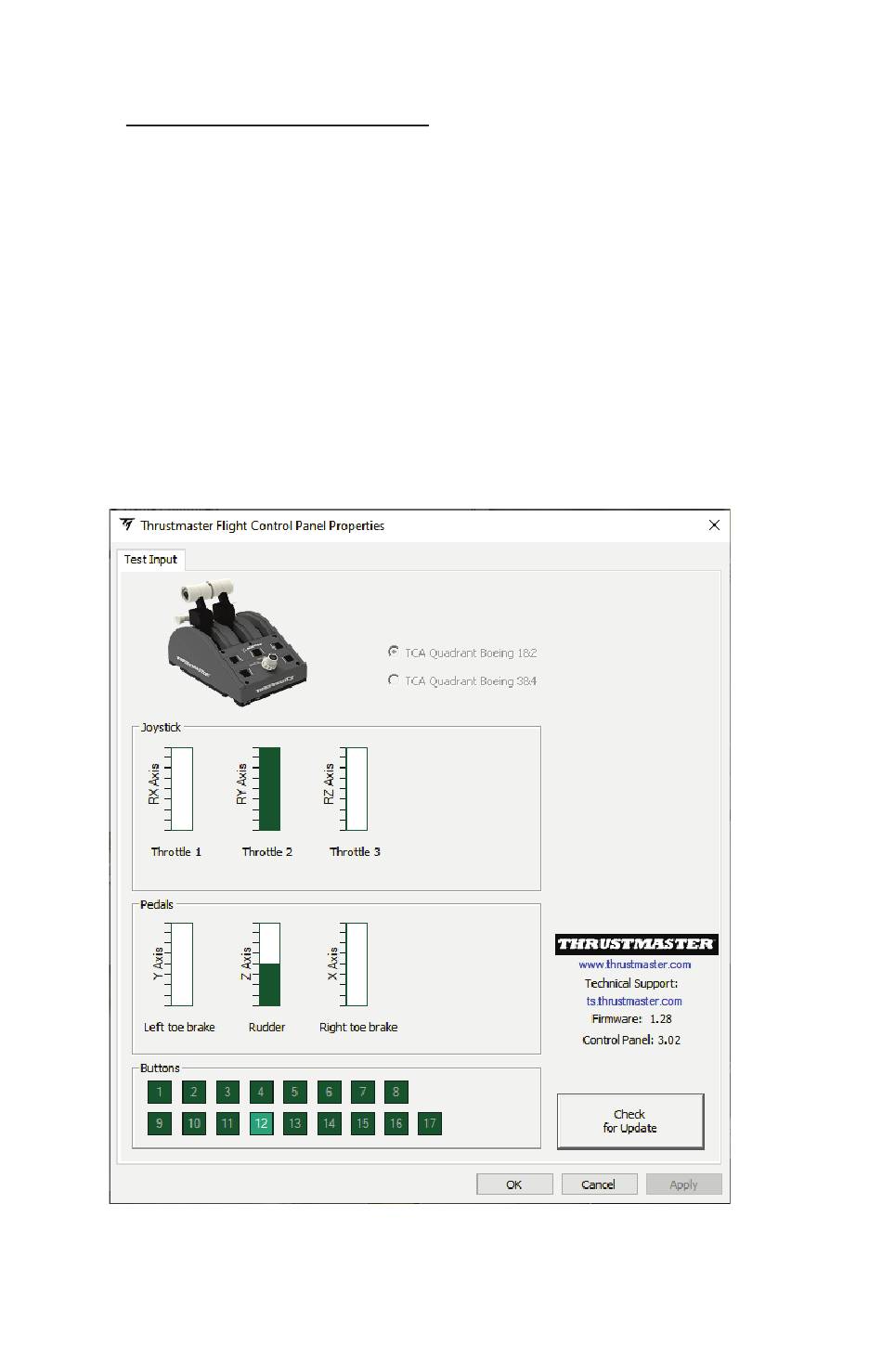Click button indicator 3

coord(227,1092)
